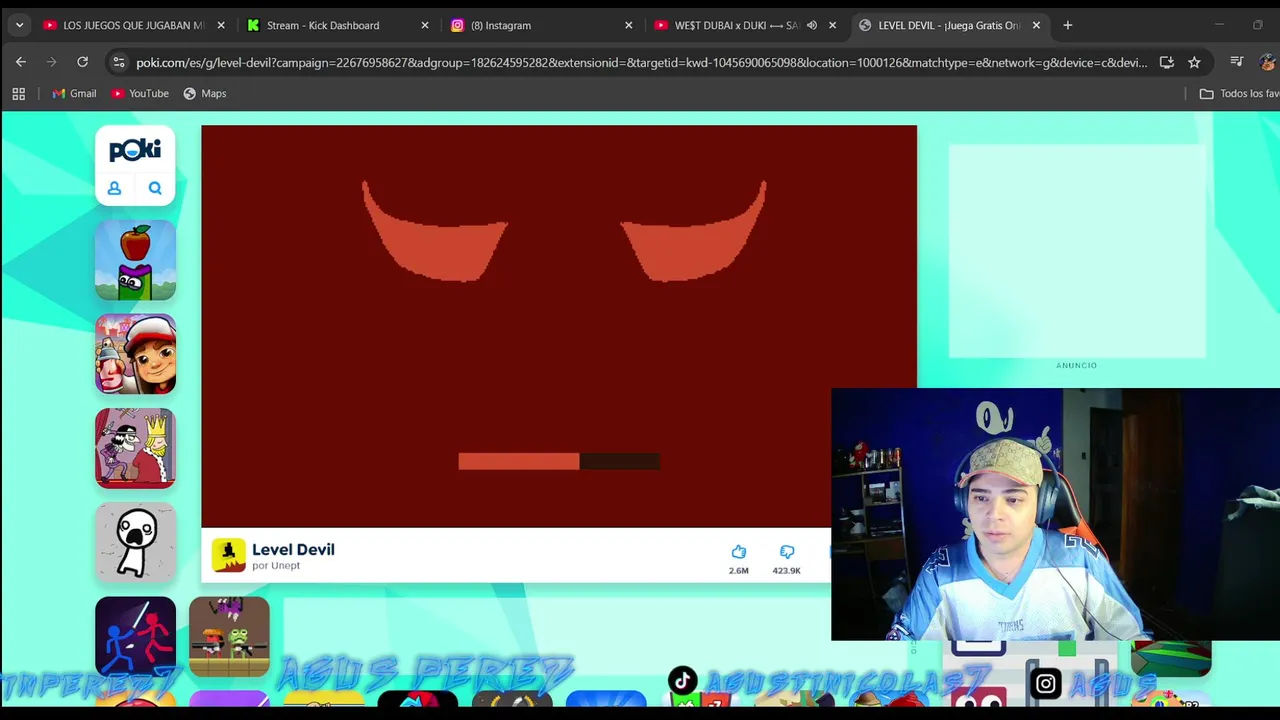Click the TikTok logo overlay

click(682, 681)
